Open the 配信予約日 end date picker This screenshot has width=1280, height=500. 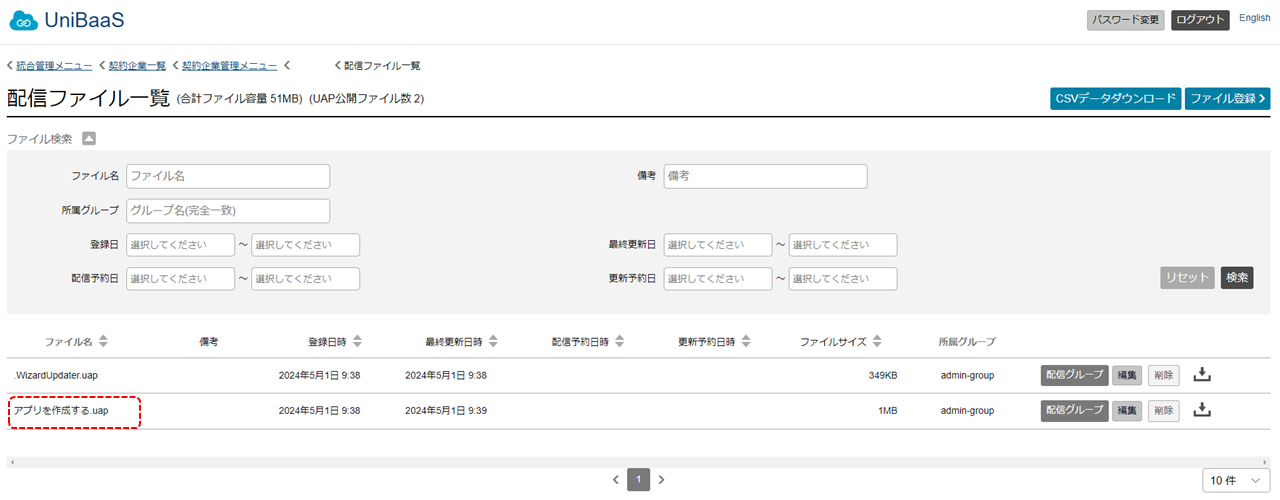click(x=305, y=279)
